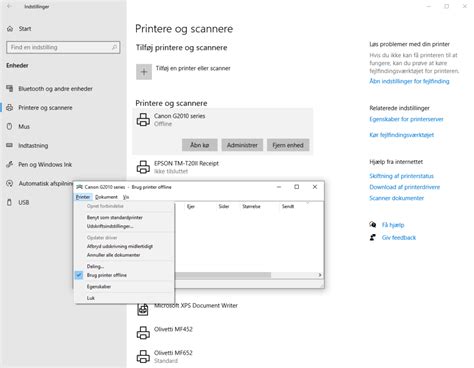Select Annuller alle dokumenter
This screenshot has width=474, height=368.
(x=113, y=255)
